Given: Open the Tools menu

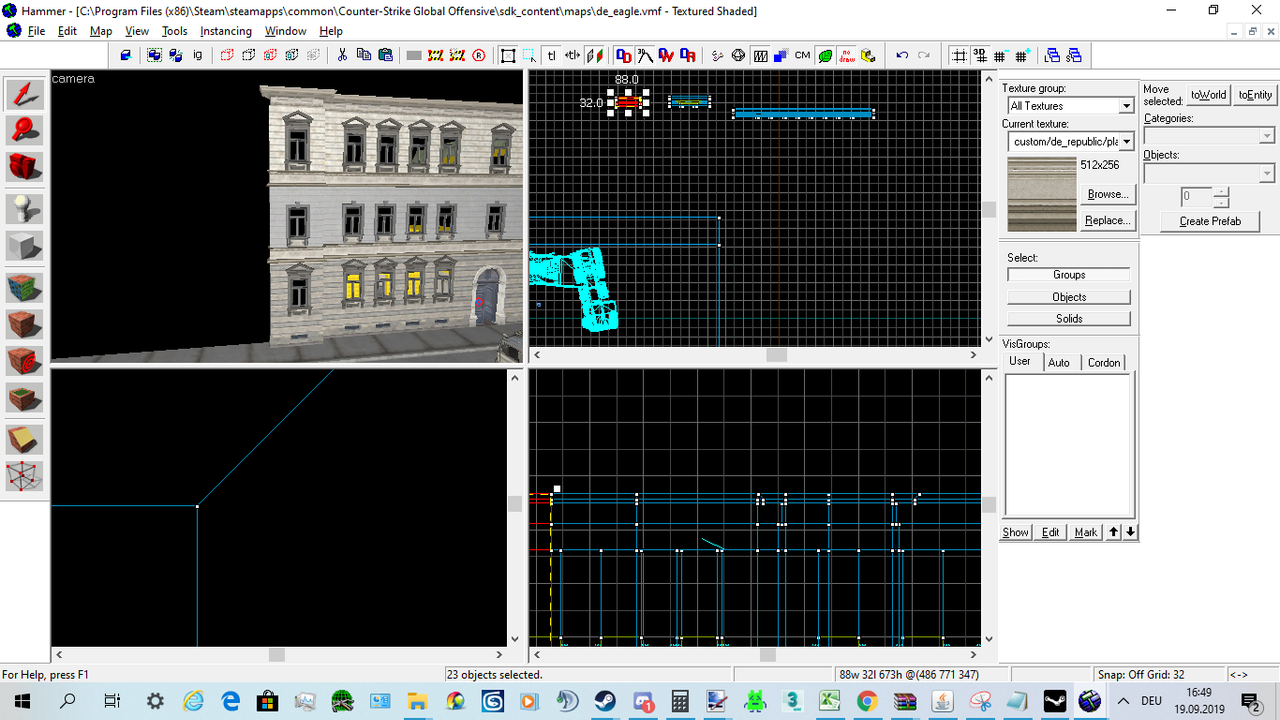Looking at the screenshot, I should [175, 31].
